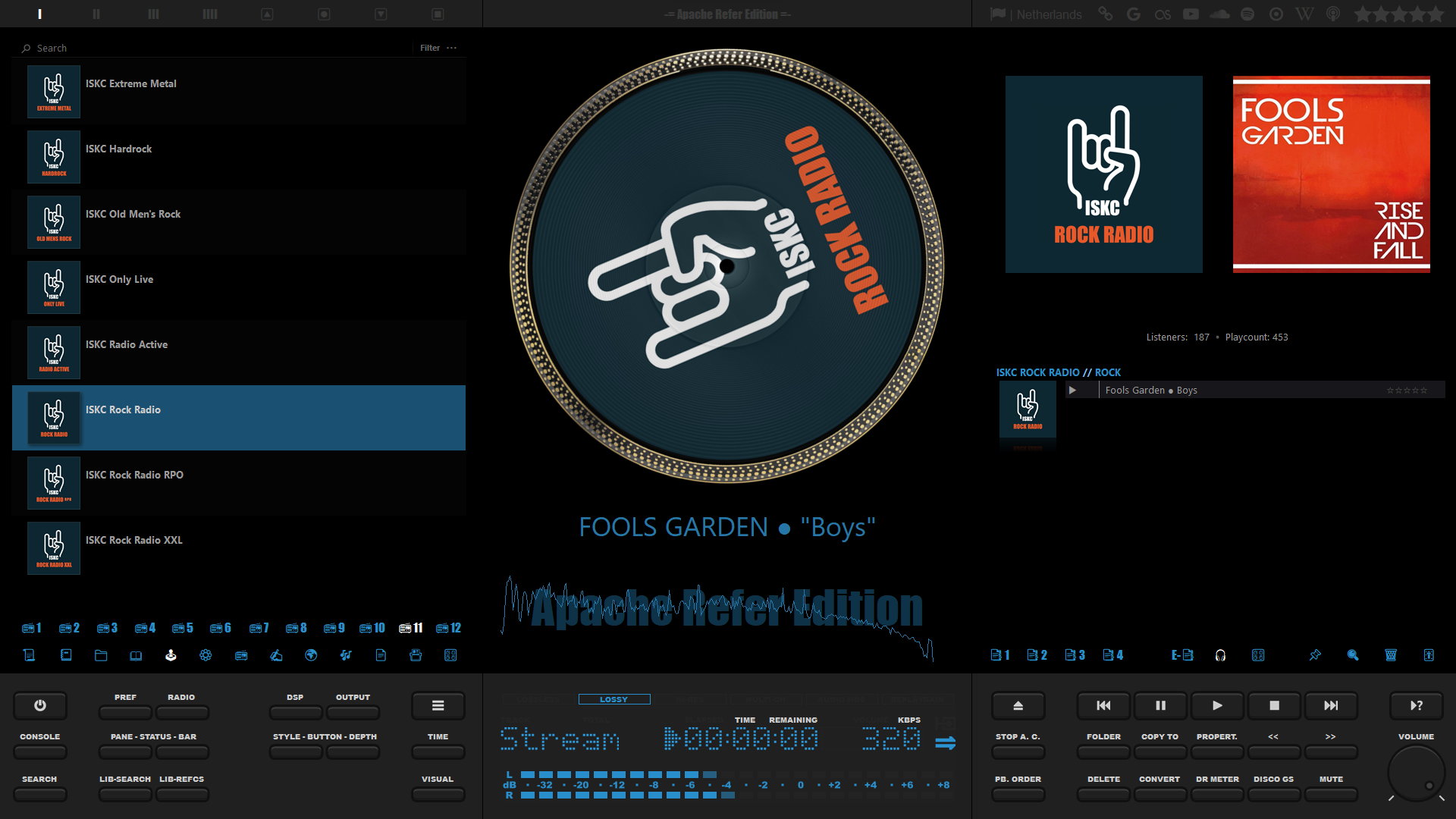1456x819 pixels.
Task: Open the Filter options ellipsis menu
Action: click(x=452, y=48)
